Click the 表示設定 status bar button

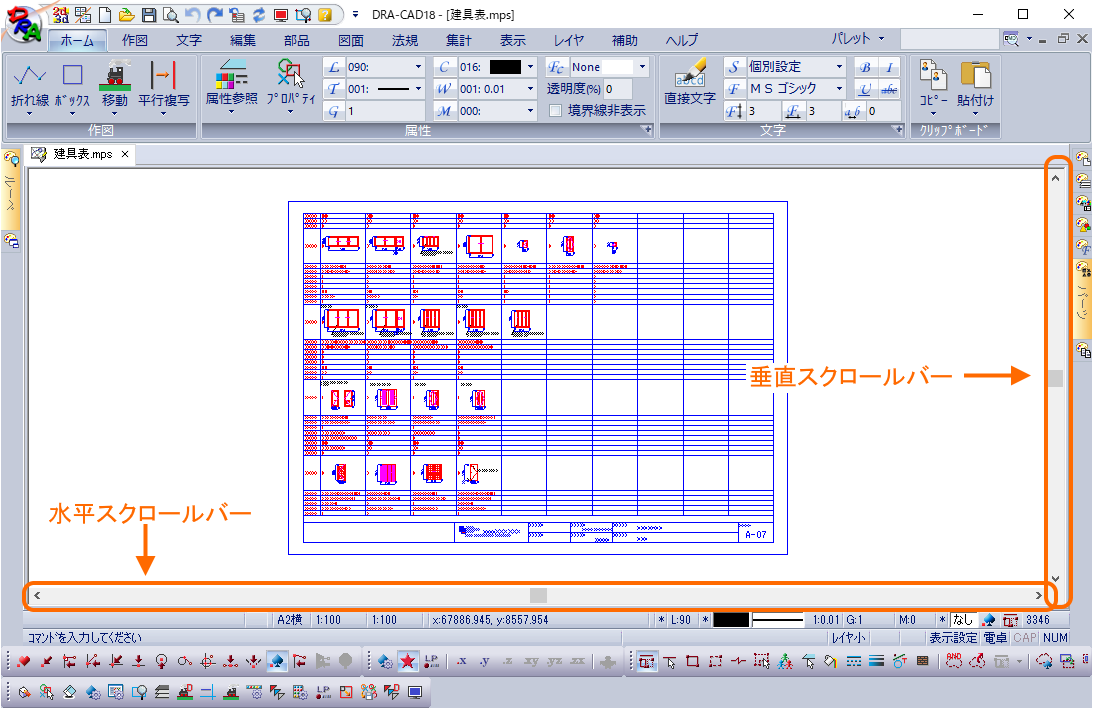click(953, 637)
